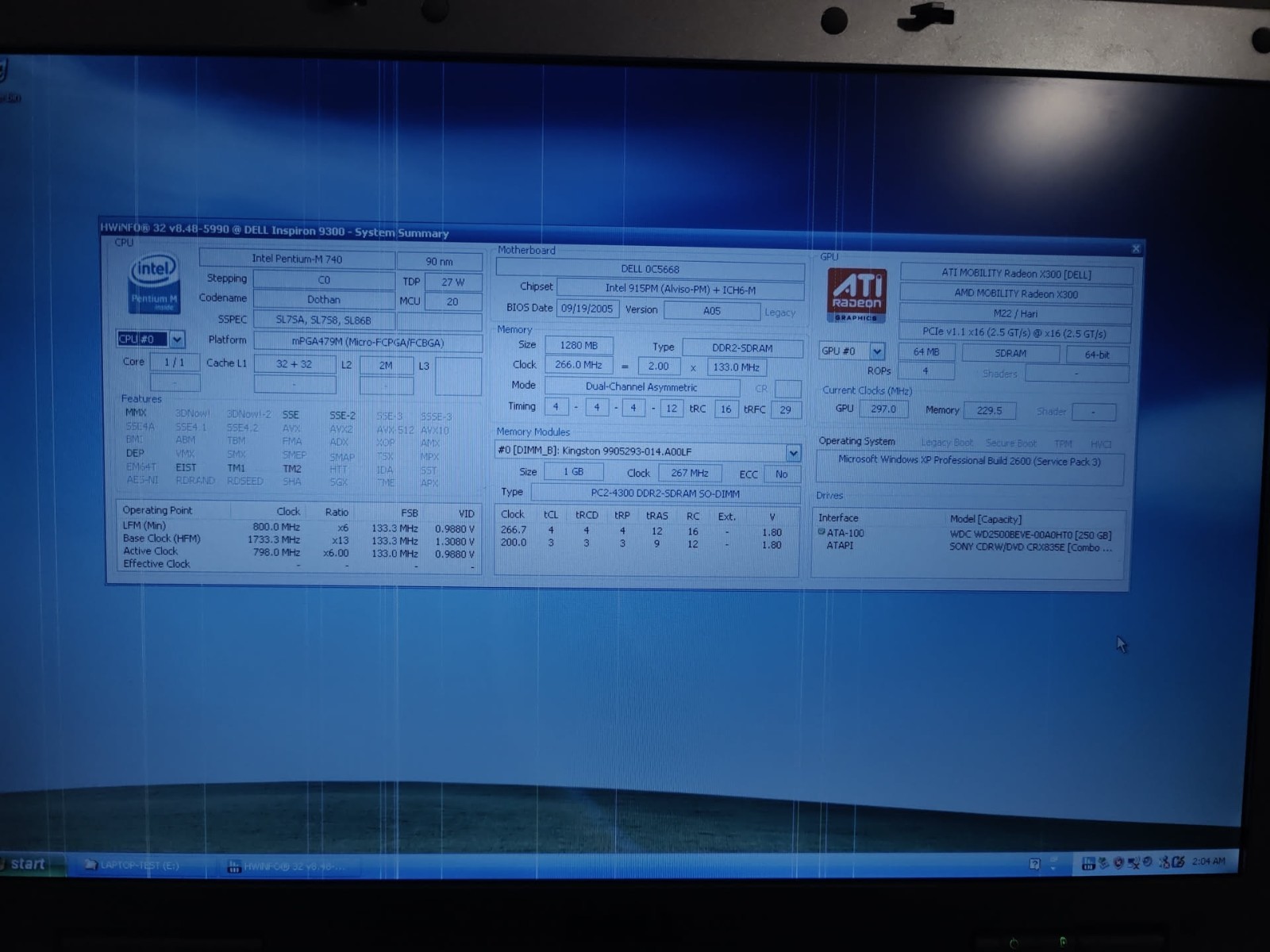Click the 90 nm process field

click(x=440, y=261)
